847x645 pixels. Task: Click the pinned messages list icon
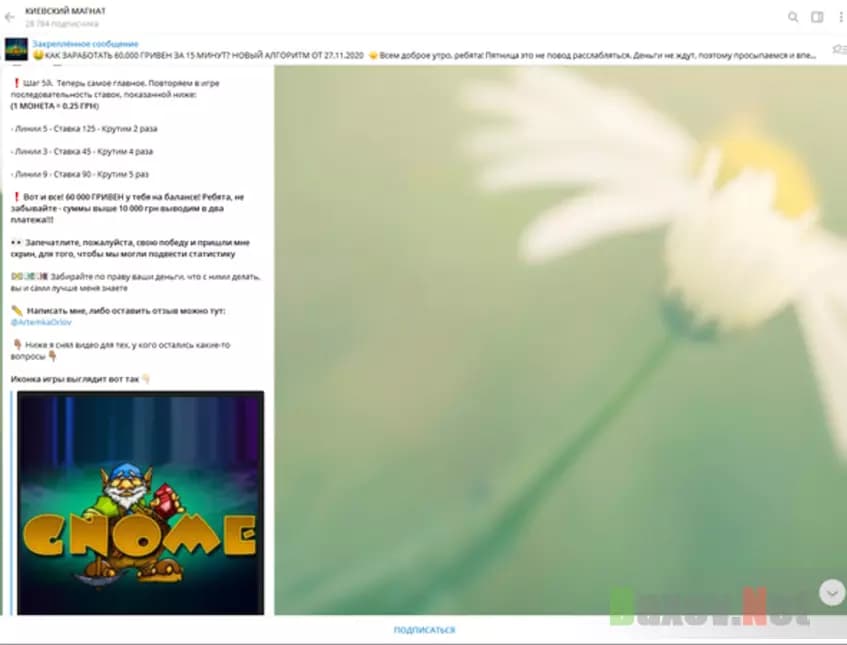(838, 49)
